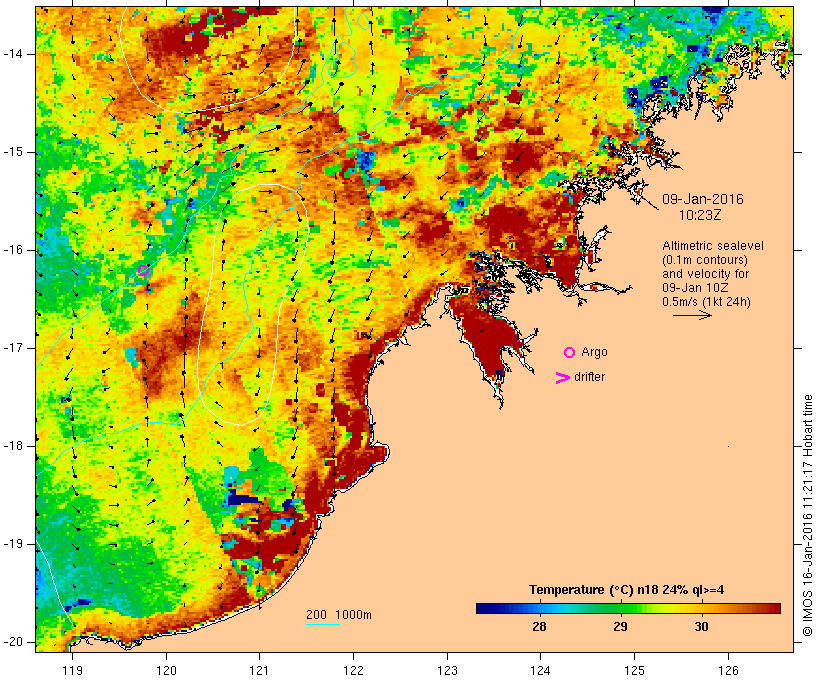
Task: Click the "0.5m/s (1kt 24h)" label
Action: coord(706,302)
